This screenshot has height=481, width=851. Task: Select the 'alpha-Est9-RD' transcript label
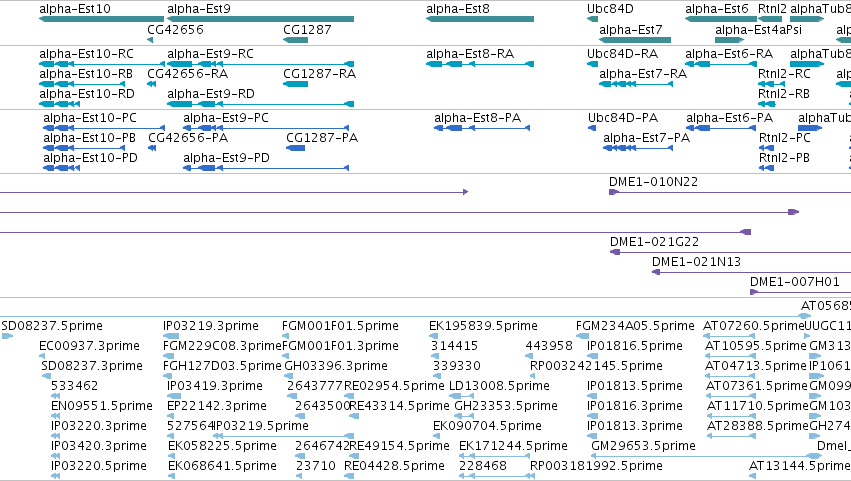[211, 94]
